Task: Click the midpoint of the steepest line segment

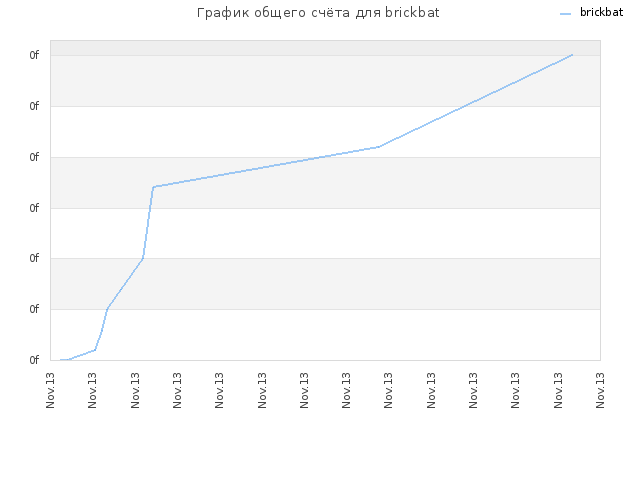Action: pos(148,222)
